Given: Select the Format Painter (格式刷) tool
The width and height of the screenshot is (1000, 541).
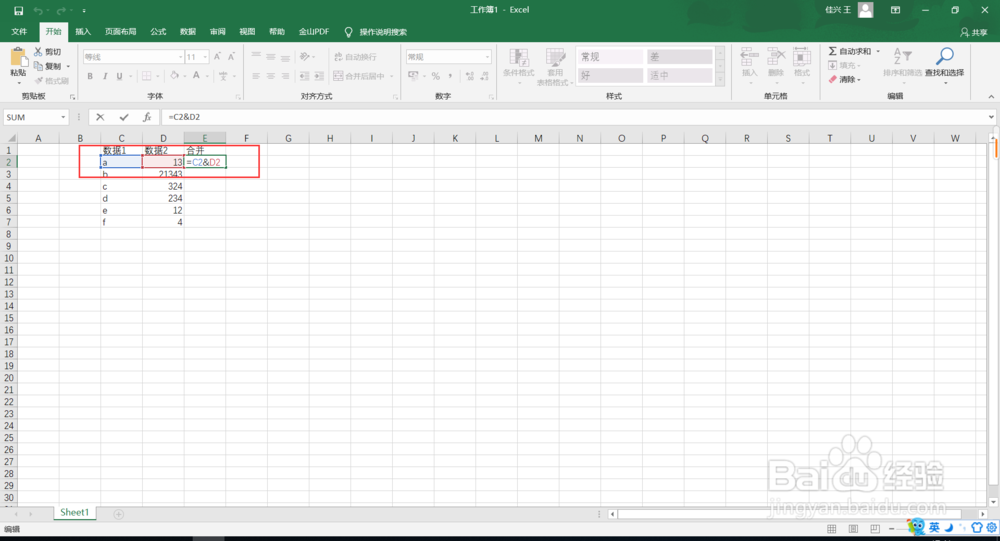Looking at the screenshot, I should pos(52,81).
